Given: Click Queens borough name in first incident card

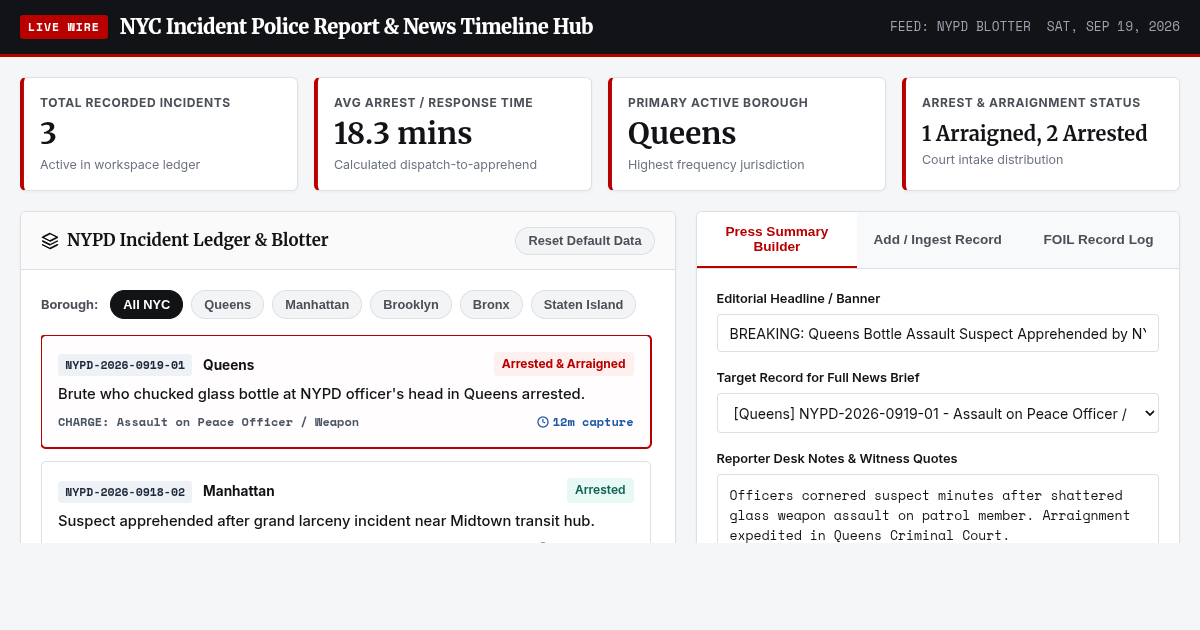Looking at the screenshot, I should 229,365.
